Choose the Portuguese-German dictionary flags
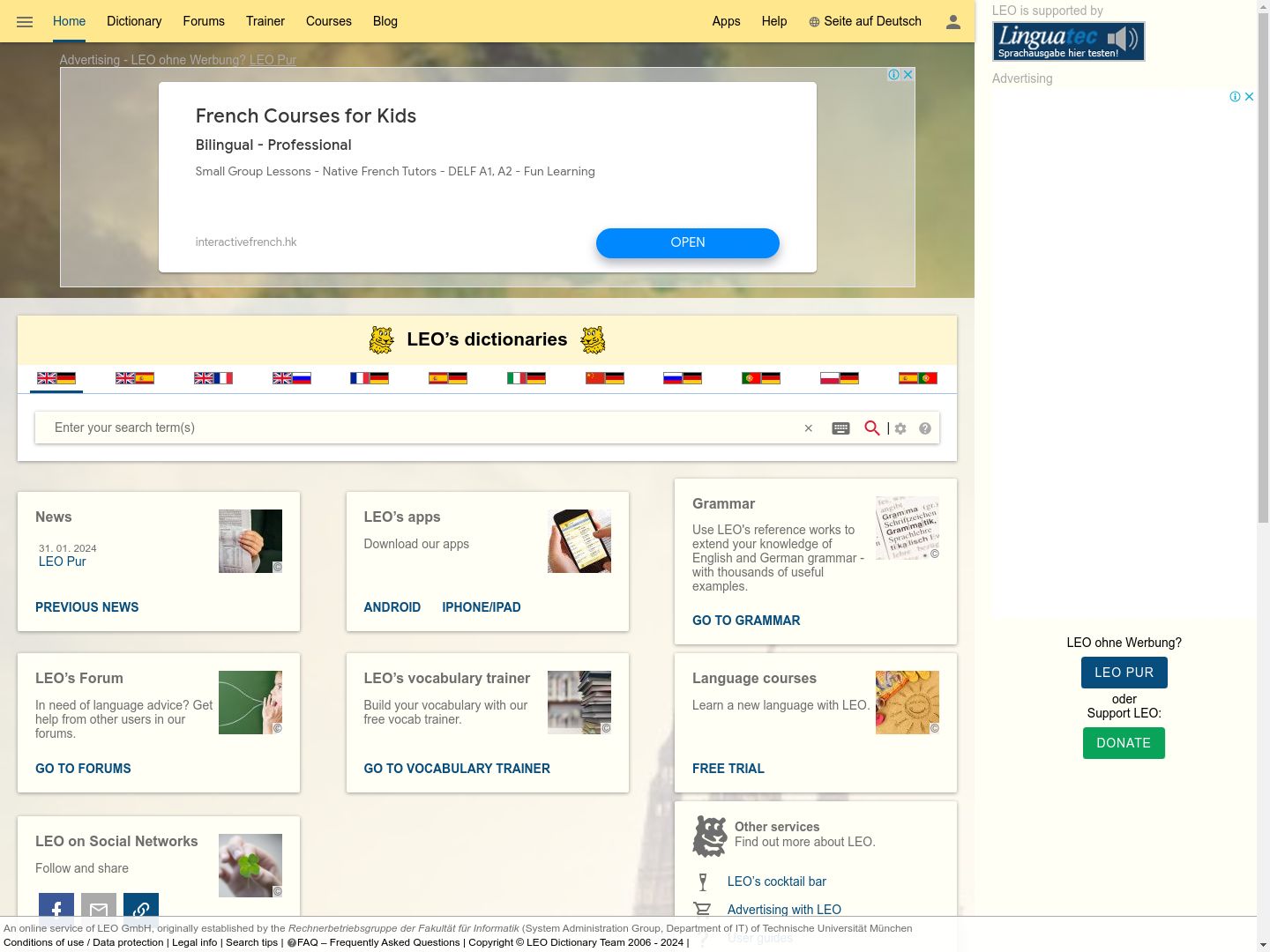The image size is (1270, 952). pyautogui.click(x=761, y=378)
